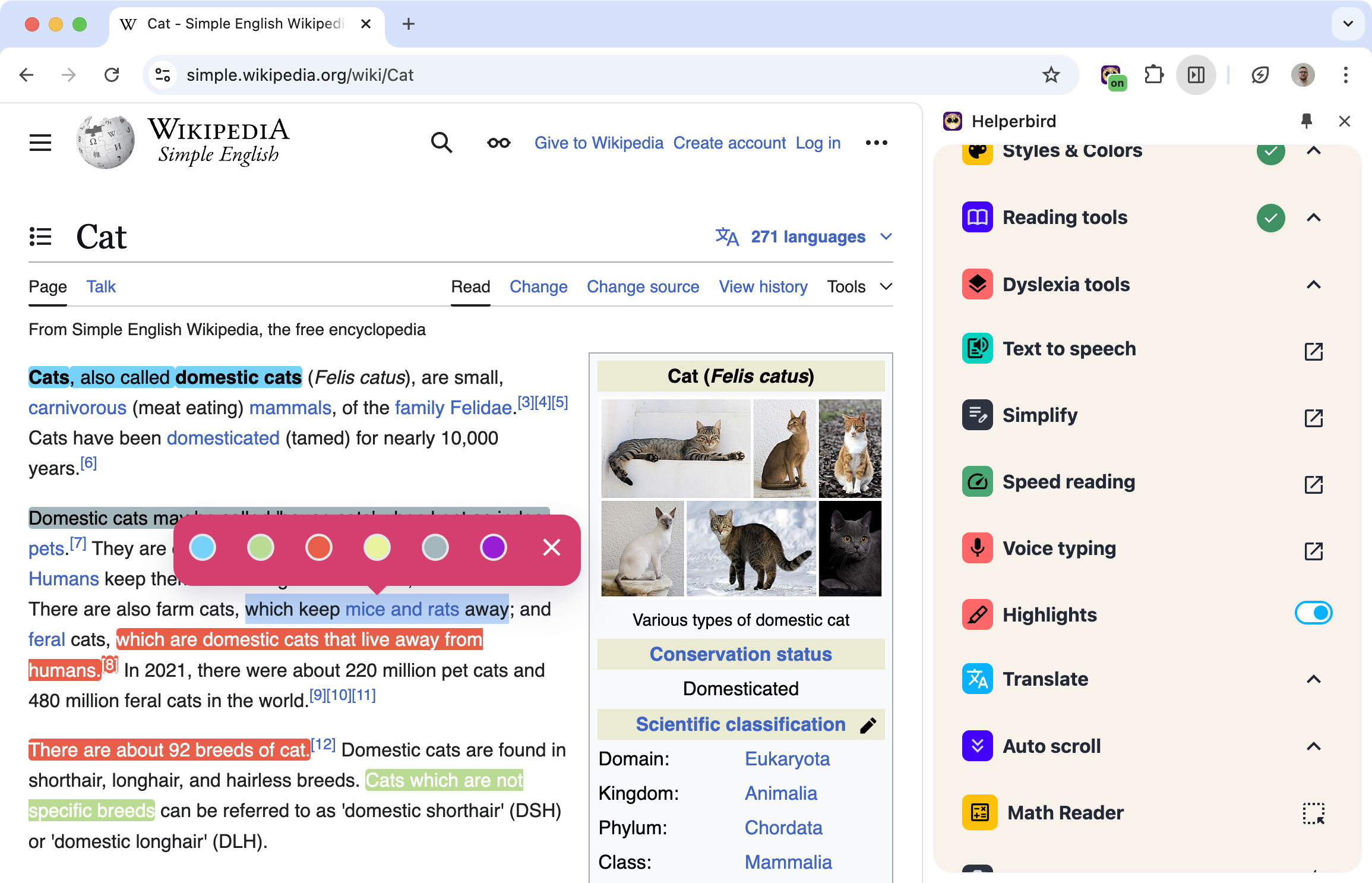Toggle the Reading tools checkmark

coord(1271,218)
